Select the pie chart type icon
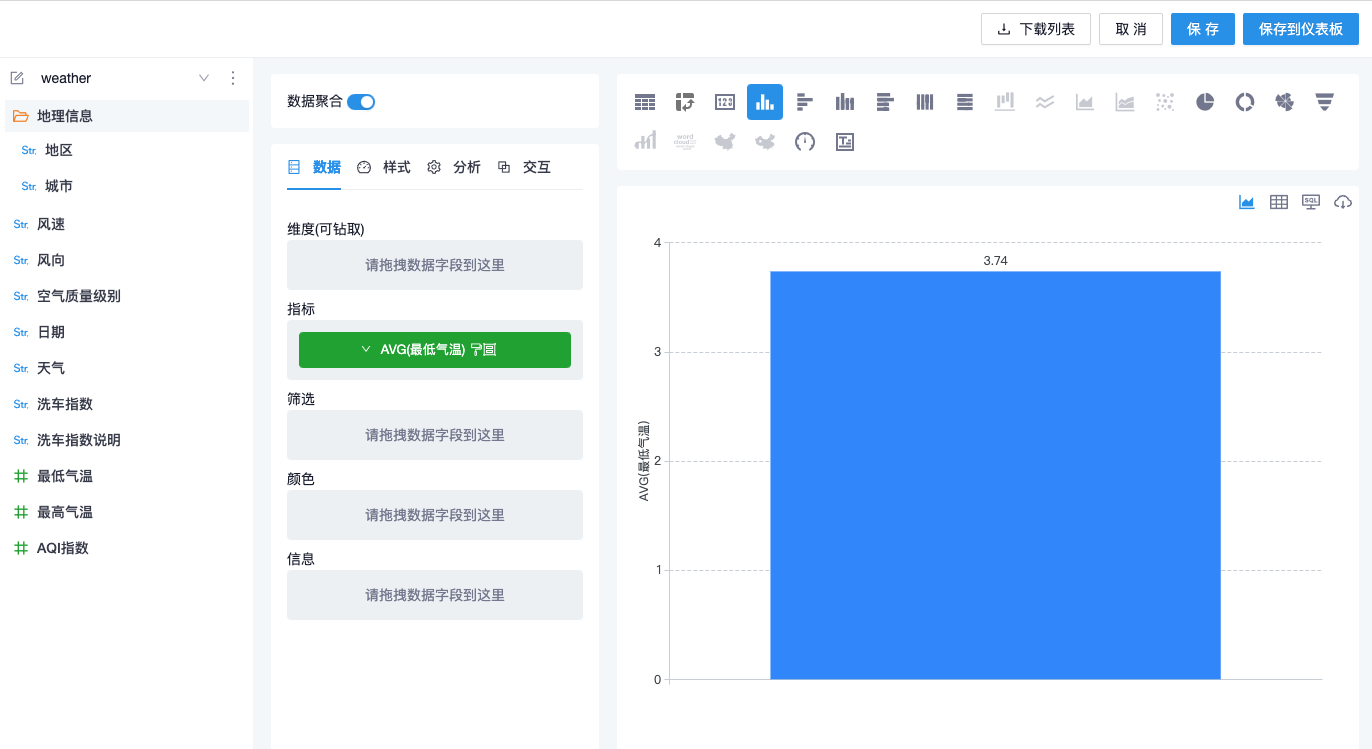Screen dimensions: 1372x749 click(1205, 102)
